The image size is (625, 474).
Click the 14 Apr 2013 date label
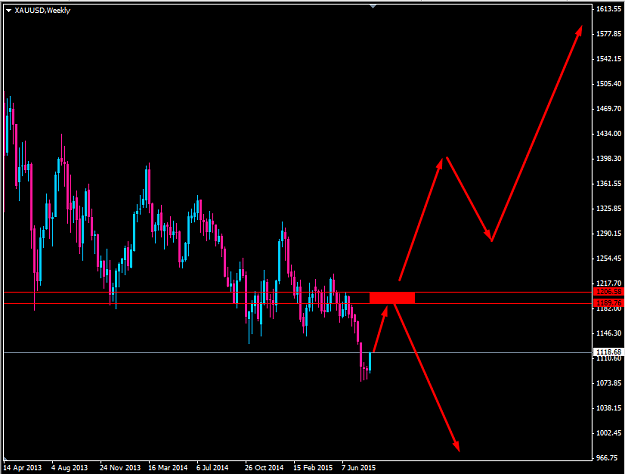coord(23,468)
